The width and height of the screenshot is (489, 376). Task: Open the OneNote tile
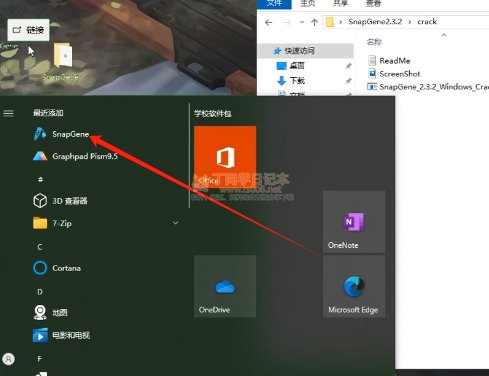[x=354, y=222]
